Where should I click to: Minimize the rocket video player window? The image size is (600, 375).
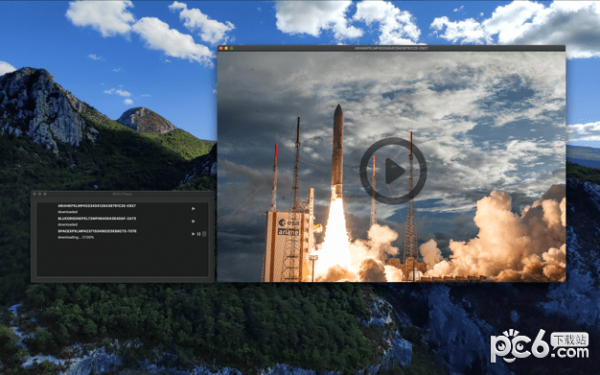226,48
